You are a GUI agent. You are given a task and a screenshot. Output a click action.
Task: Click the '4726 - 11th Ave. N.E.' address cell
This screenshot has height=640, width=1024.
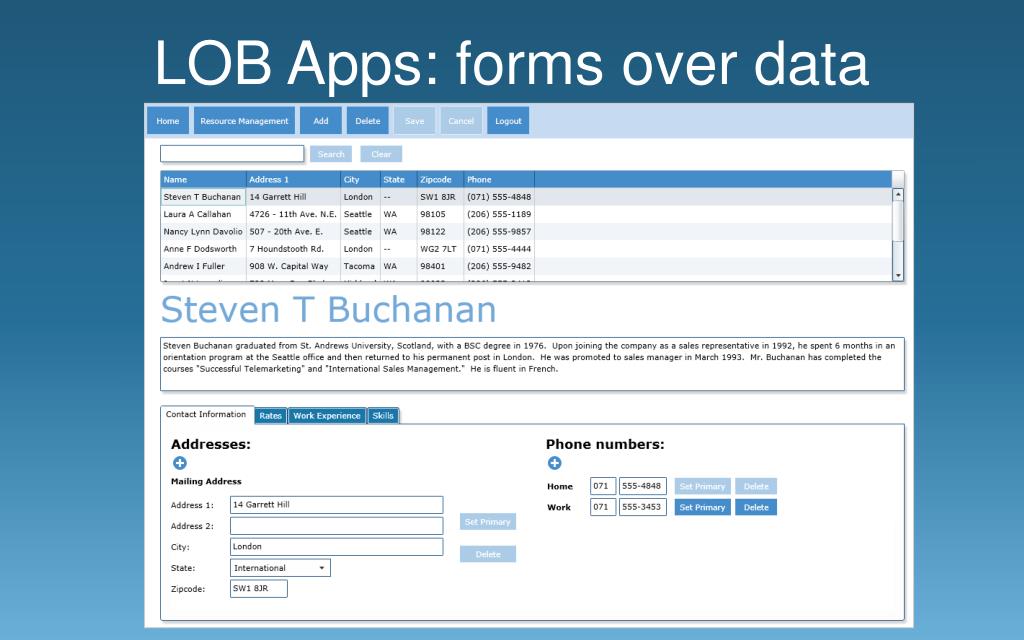[293, 214]
